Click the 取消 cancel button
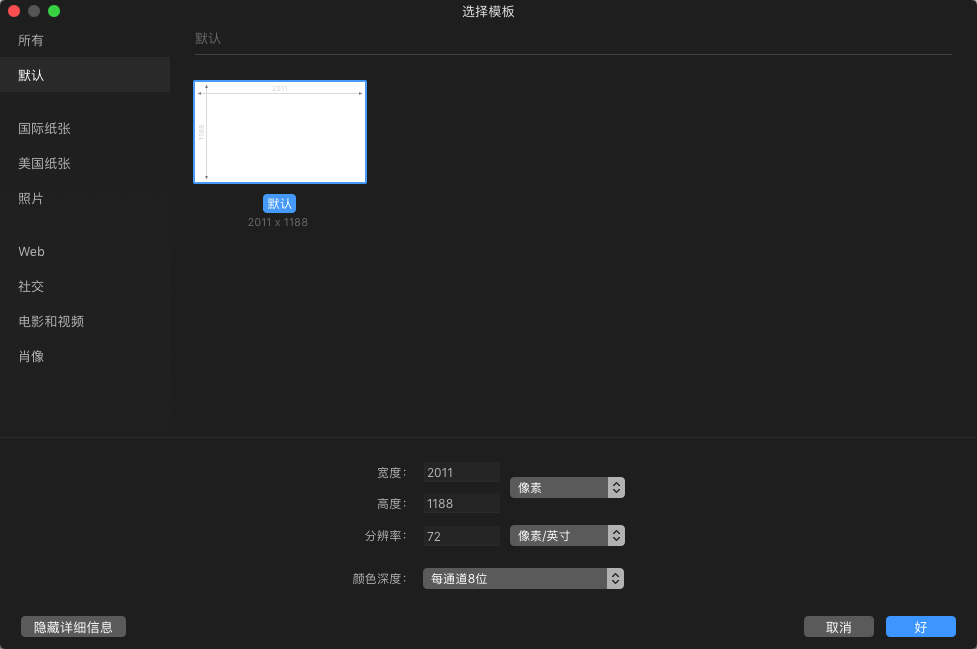 pyautogui.click(x=839, y=627)
